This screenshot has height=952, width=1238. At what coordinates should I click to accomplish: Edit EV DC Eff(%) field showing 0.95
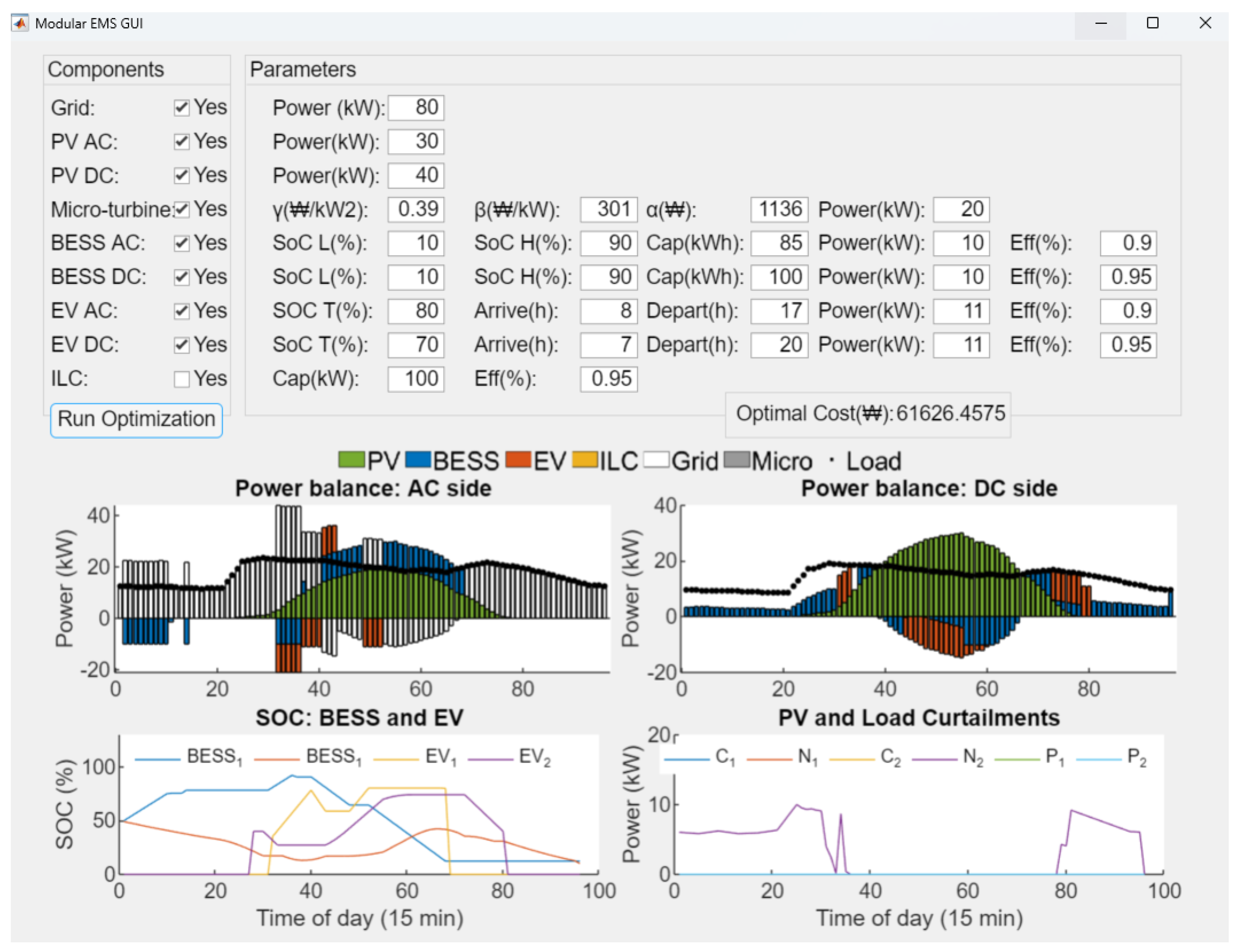point(1129,345)
